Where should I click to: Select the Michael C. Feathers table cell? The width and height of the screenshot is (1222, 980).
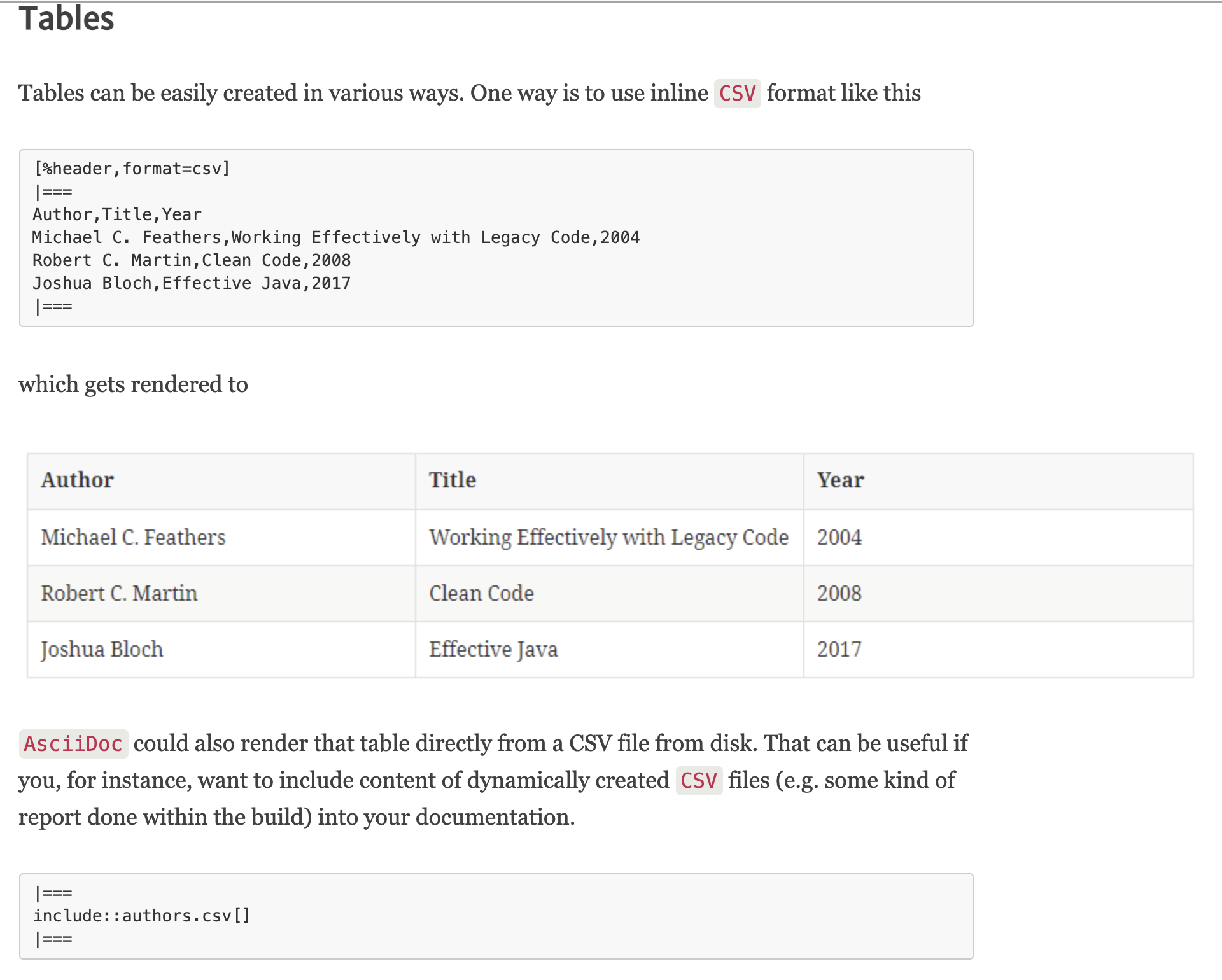tap(134, 538)
